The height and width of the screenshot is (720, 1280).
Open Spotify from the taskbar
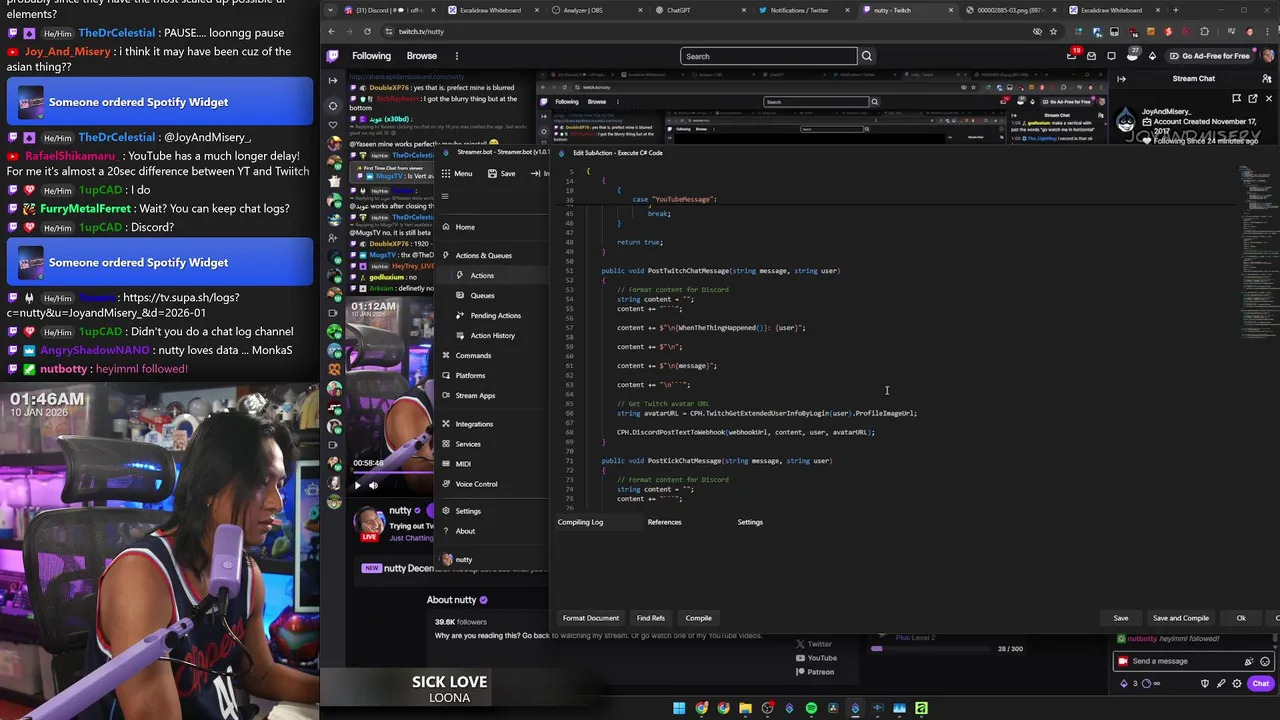point(811,709)
